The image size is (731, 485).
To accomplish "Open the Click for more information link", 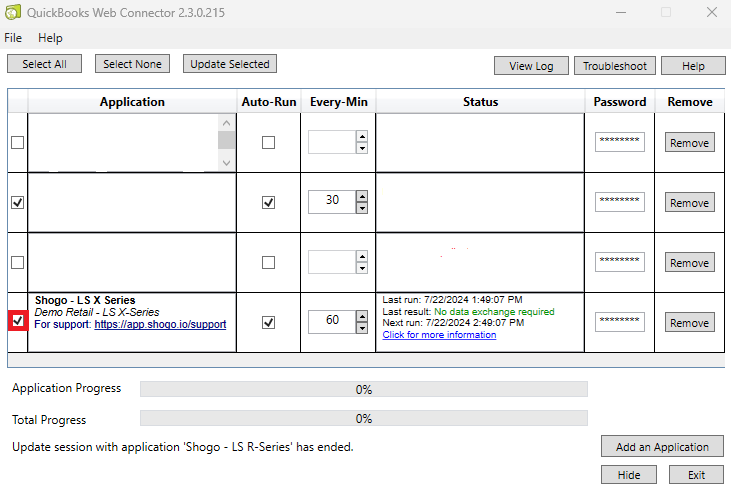I will point(439,335).
